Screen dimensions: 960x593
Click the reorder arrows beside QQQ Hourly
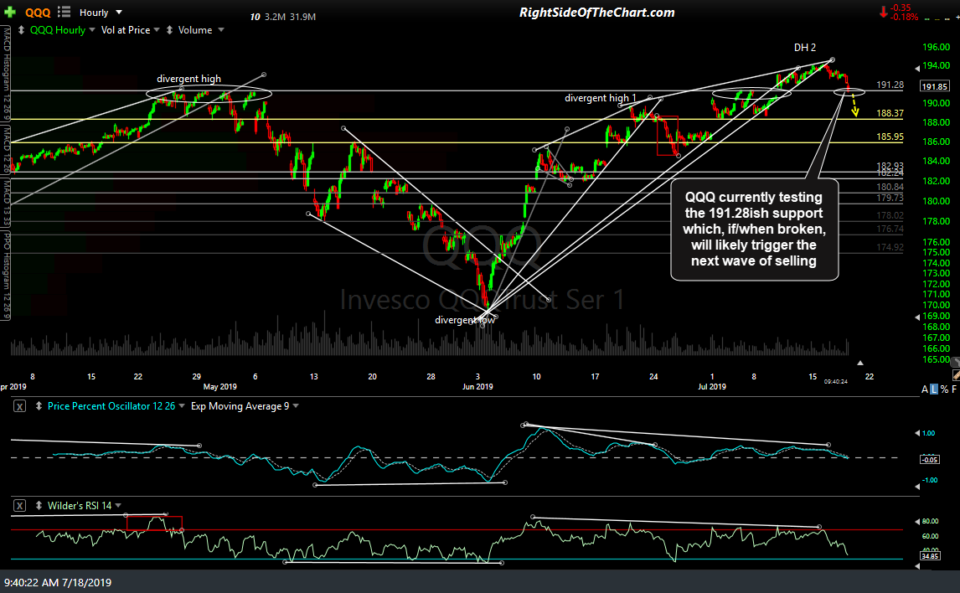[x=22, y=29]
